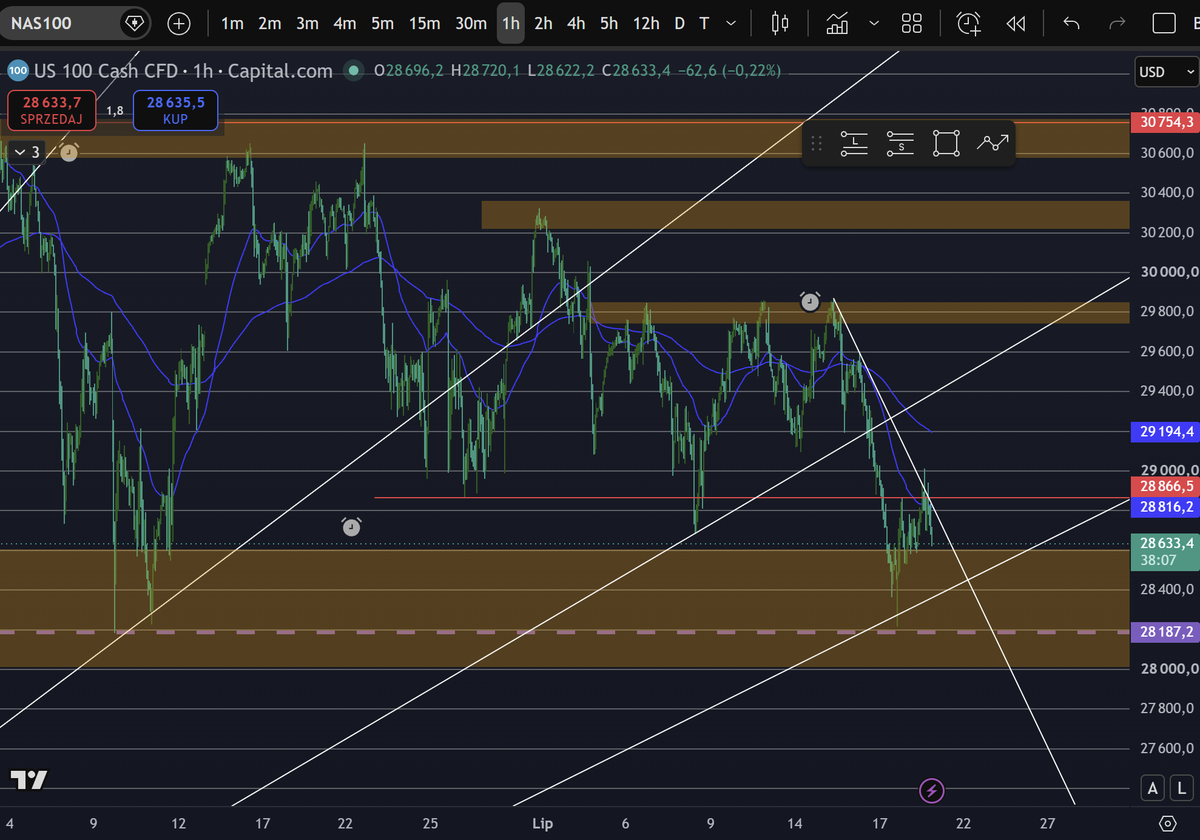Image resolution: width=1200 pixels, height=840 pixels.
Task: Click the TradingView logo
Action: click(x=27, y=780)
